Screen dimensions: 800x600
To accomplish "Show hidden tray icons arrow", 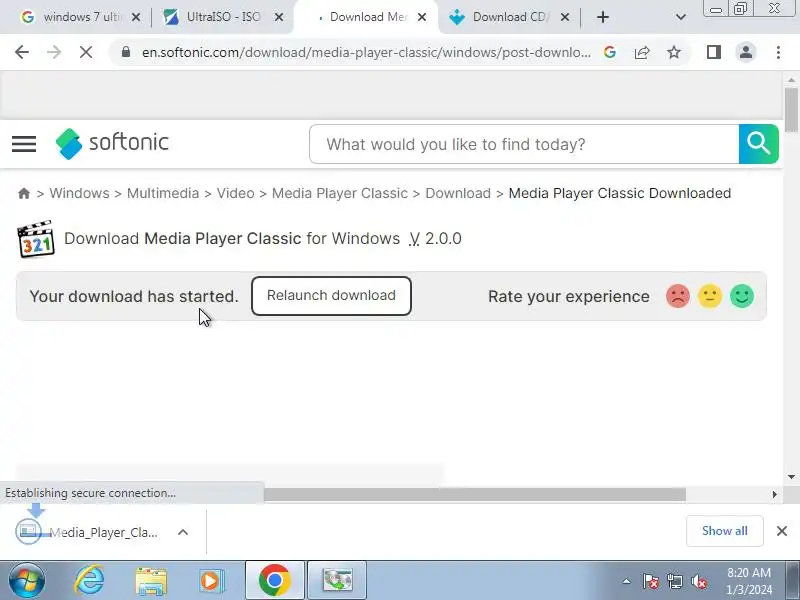I will (x=626, y=581).
